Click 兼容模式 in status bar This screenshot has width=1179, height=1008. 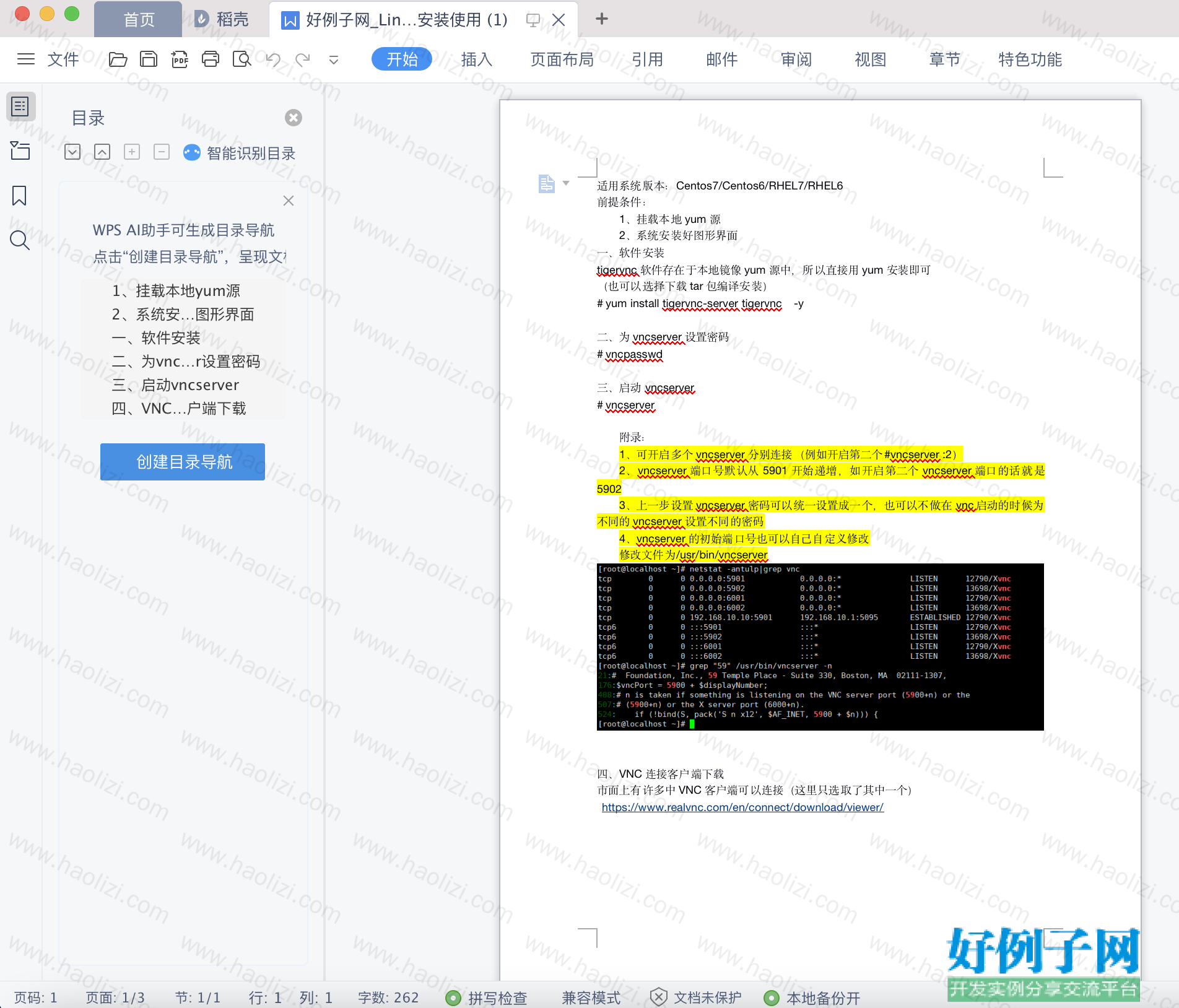591,997
